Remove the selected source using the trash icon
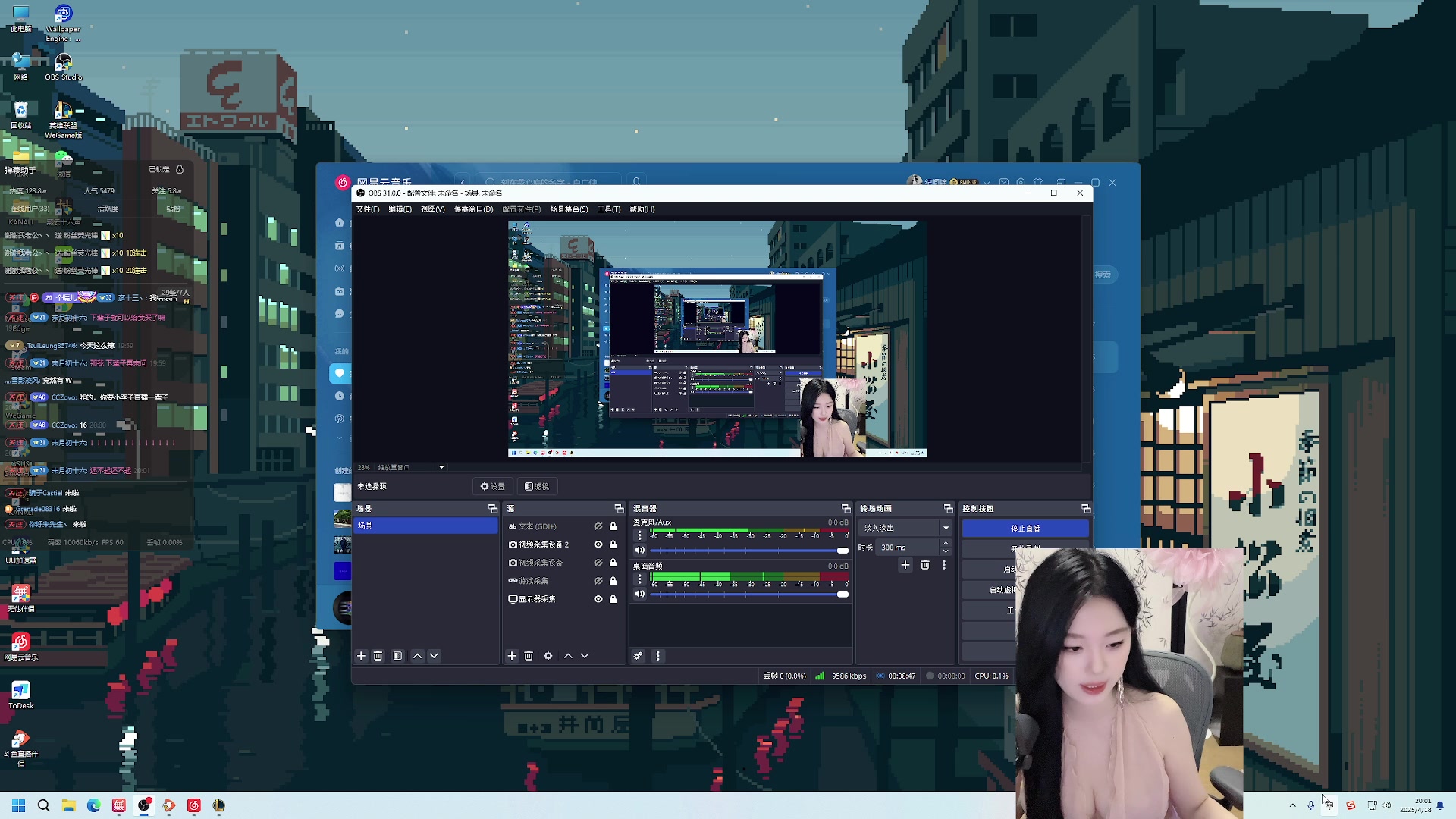The image size is (1456, 819). [529, 656]
